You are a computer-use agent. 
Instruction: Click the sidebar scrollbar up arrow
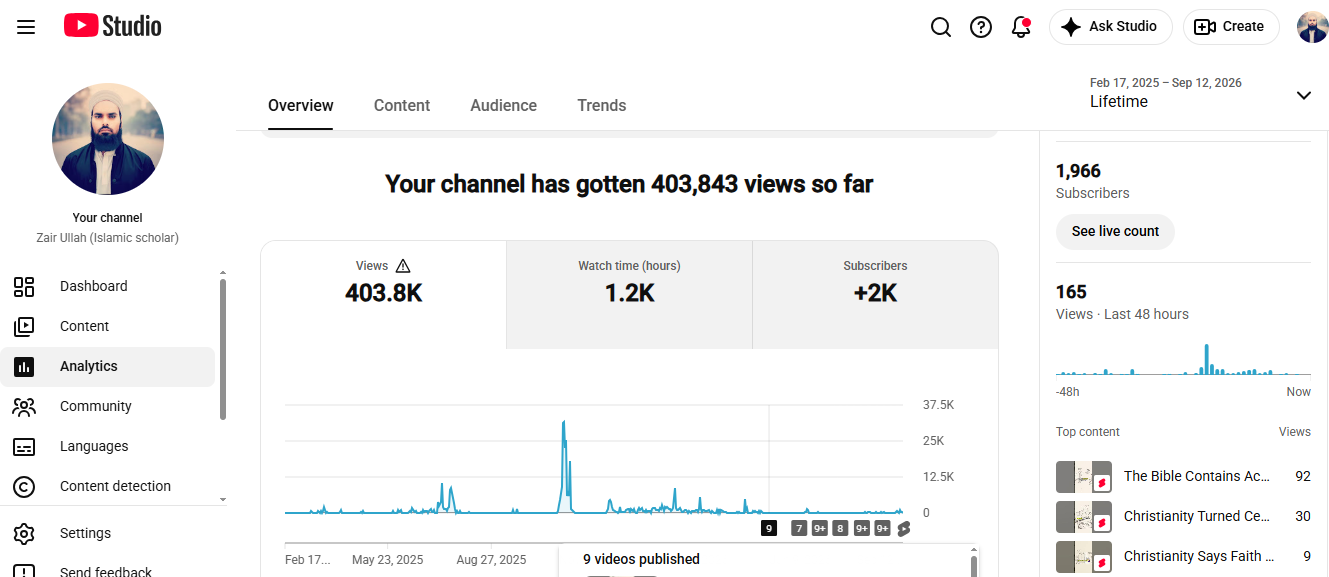point(223,273)
